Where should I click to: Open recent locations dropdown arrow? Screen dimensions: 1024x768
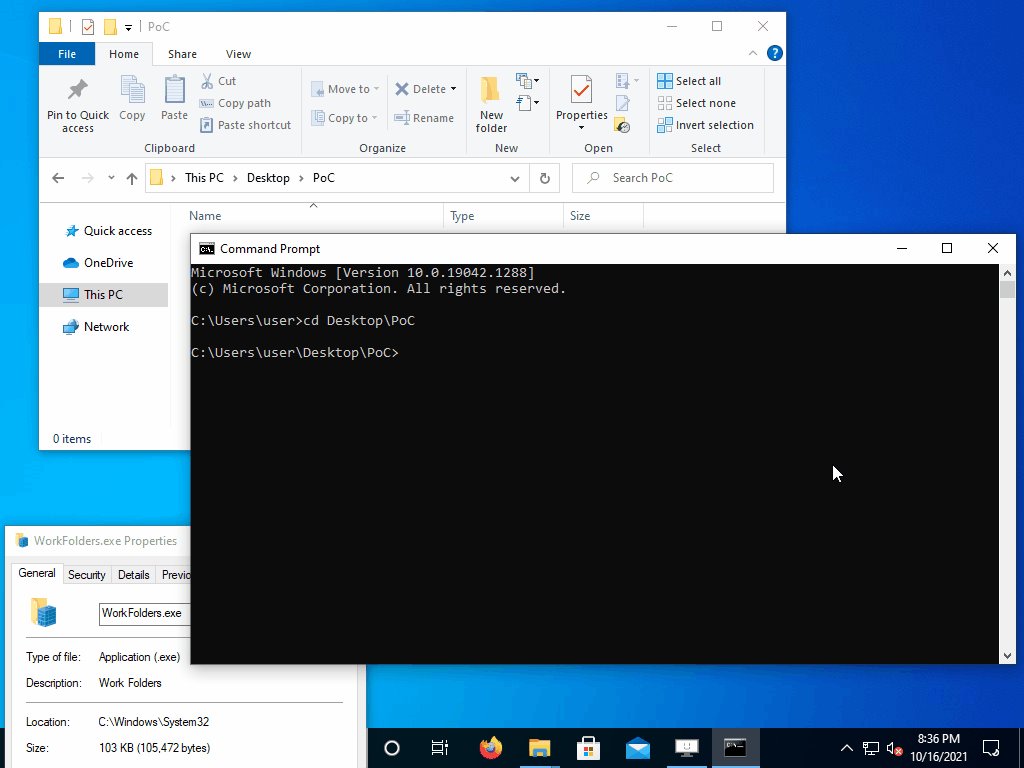click(x=111, y=178)
